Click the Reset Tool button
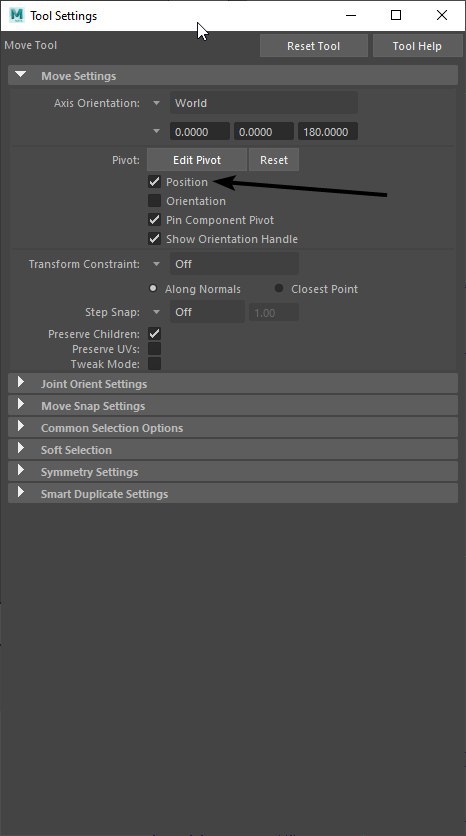The height and width of the screenshot is (836, 466). [x=314, y=46]
